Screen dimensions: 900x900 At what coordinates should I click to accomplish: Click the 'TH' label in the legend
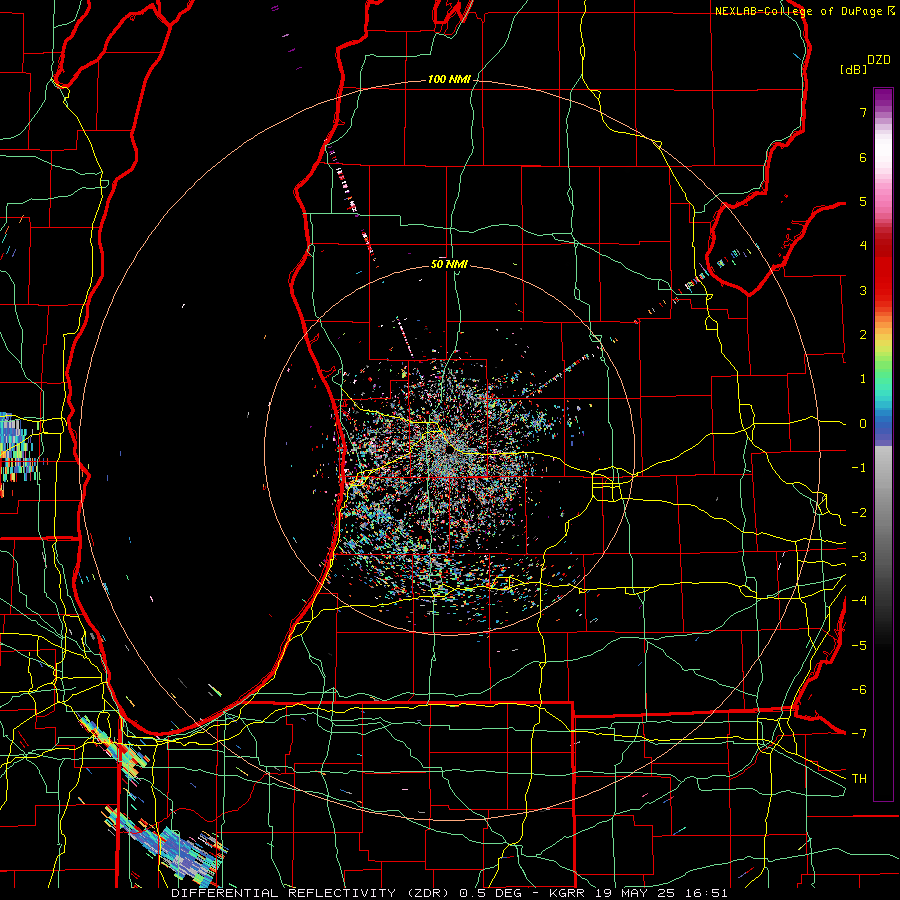859,779
